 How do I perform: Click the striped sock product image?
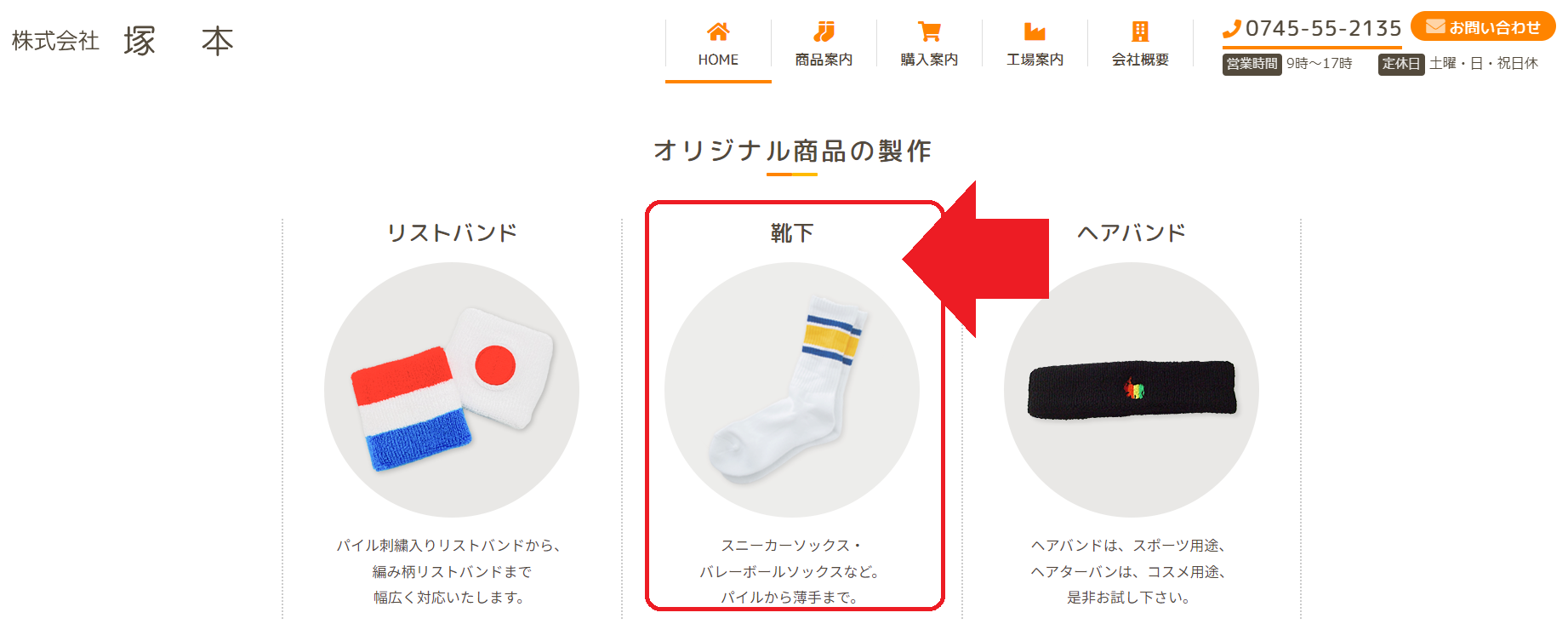point(791,390)
